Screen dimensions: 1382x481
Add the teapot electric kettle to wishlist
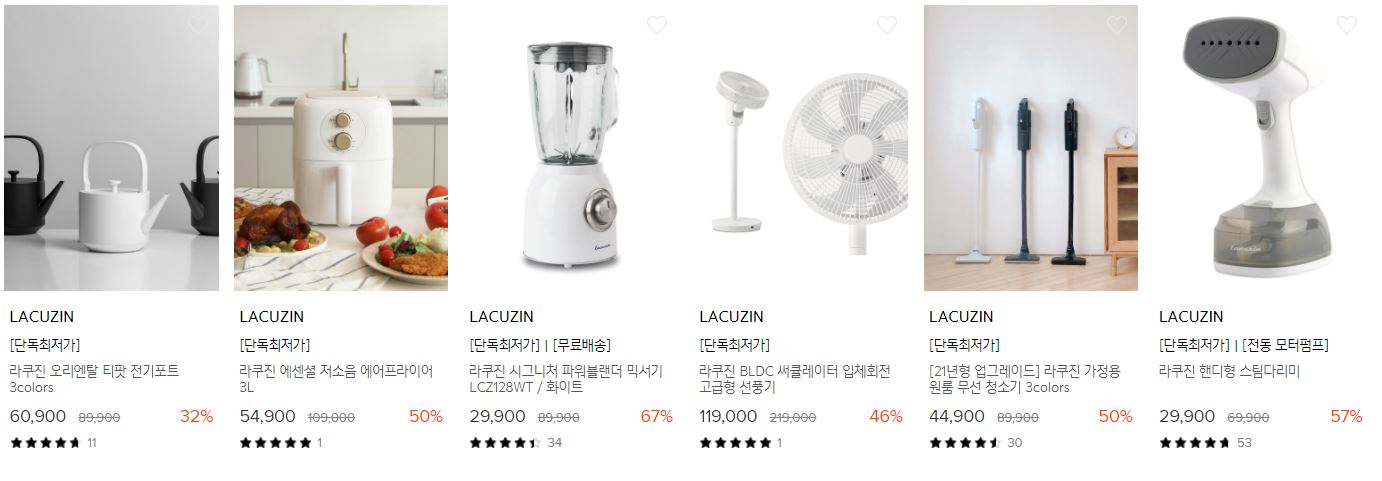point(197,25)
